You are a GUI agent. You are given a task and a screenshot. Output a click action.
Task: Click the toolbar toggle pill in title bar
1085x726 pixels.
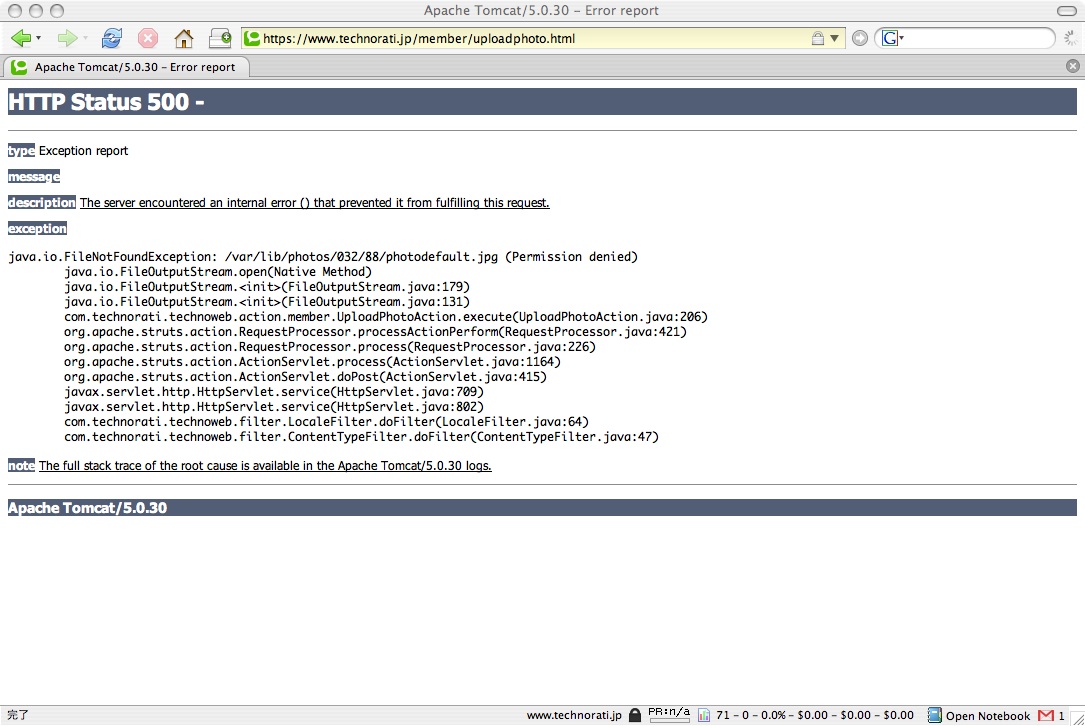[1067, 10]
